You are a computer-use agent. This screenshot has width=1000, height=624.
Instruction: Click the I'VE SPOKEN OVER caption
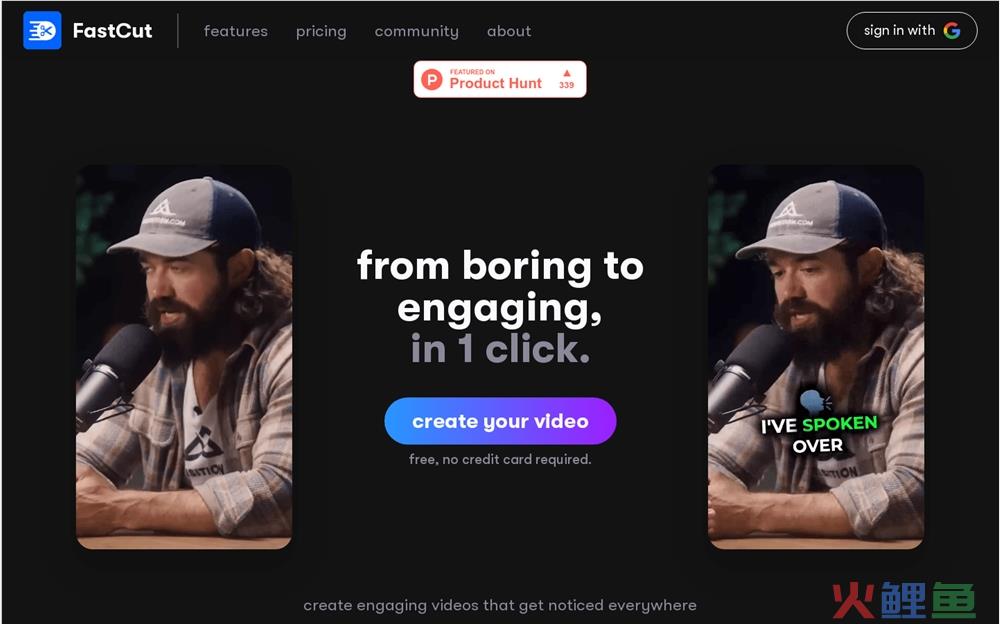[818, 435]
